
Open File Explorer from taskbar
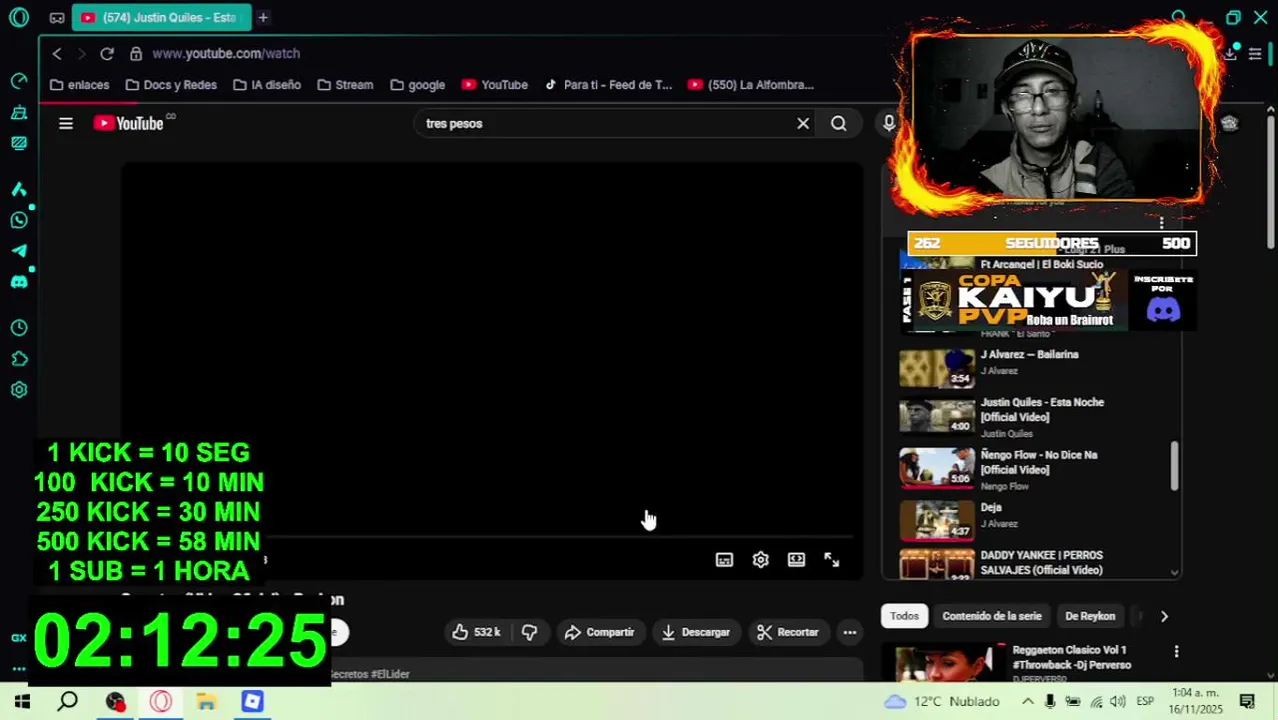click(x=206, y=702)
